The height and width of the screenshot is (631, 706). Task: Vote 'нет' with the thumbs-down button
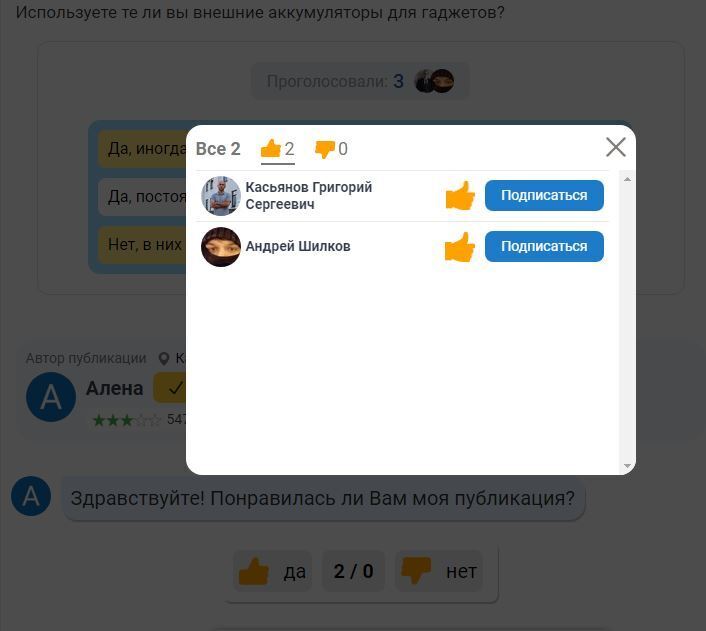[439, 571]
